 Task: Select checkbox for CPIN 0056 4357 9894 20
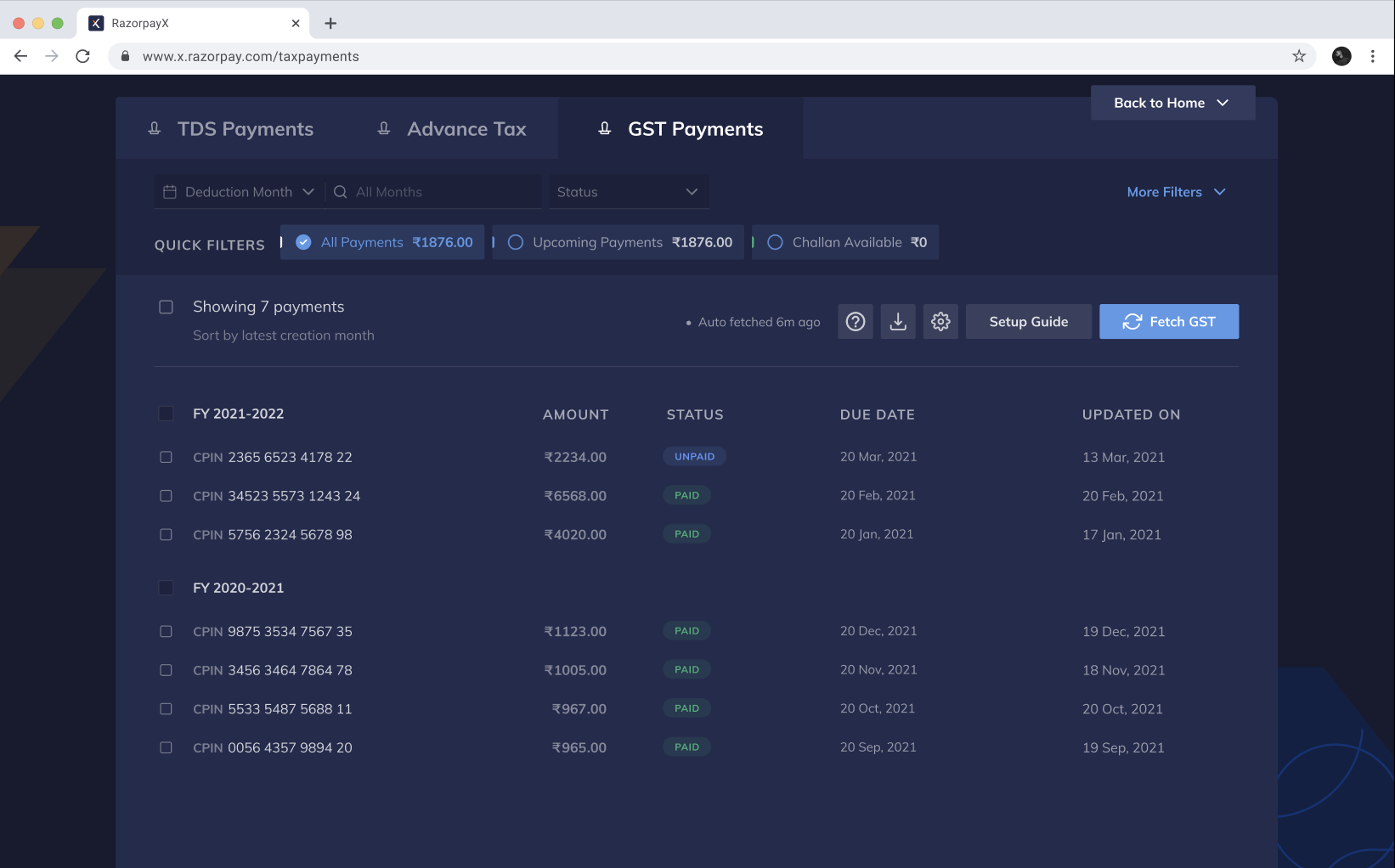pyautogui.click(x=166, y=747)
